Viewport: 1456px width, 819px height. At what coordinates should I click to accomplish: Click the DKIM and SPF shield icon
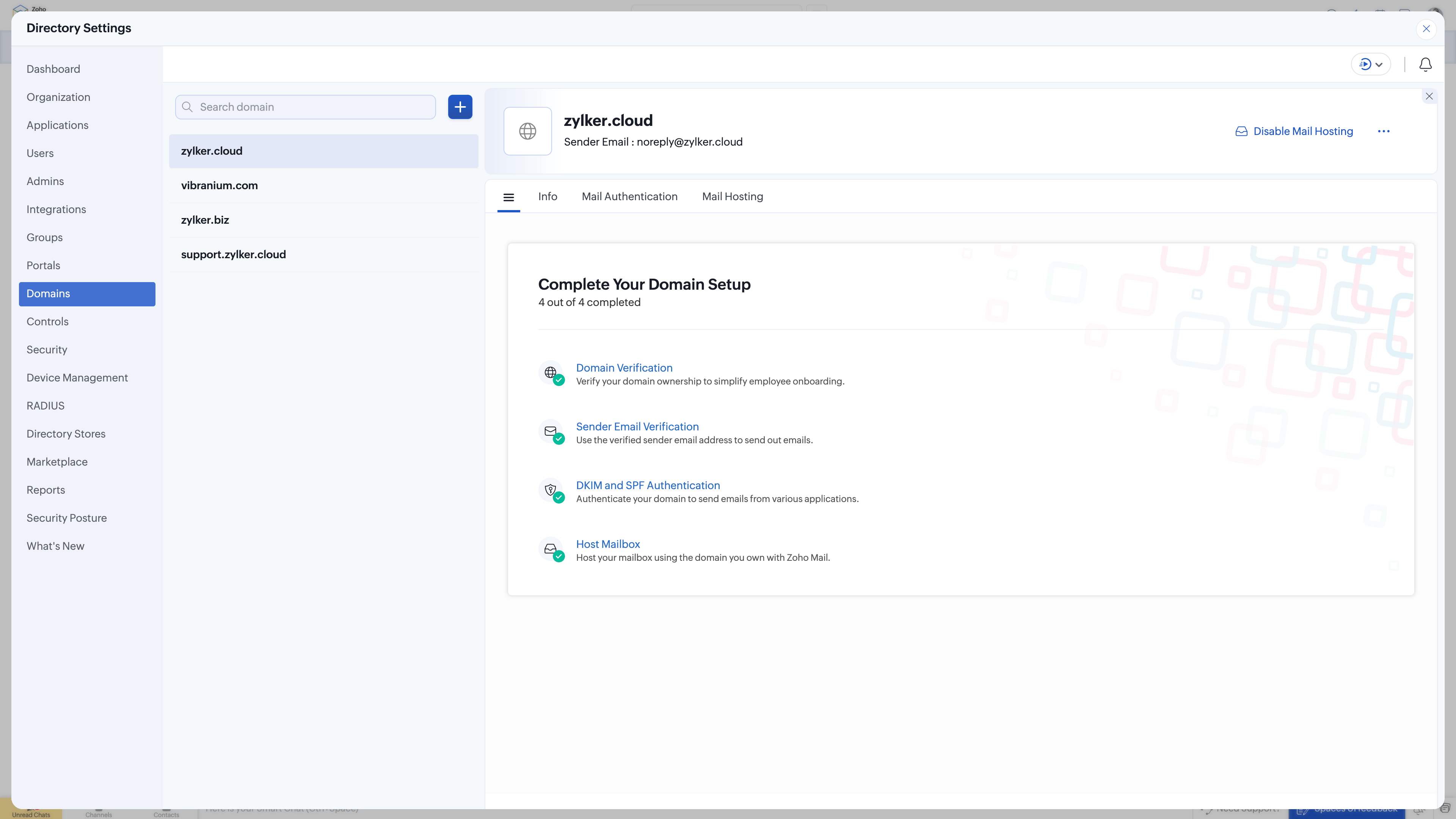551,491
